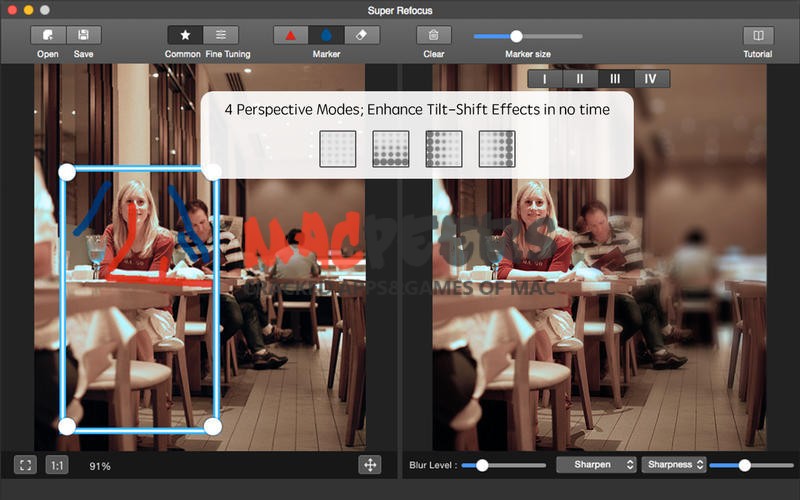Click the Blur Level slider handle
Viewport: 800px width, 500px height.
point(482,465)
